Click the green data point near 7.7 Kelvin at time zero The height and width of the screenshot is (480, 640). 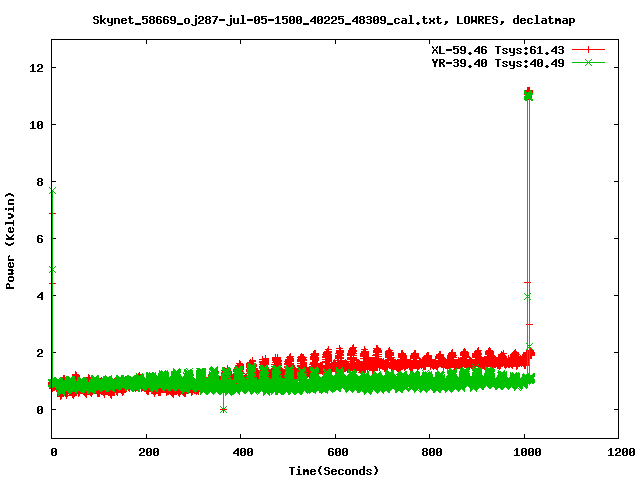click(x=52, y=191)
